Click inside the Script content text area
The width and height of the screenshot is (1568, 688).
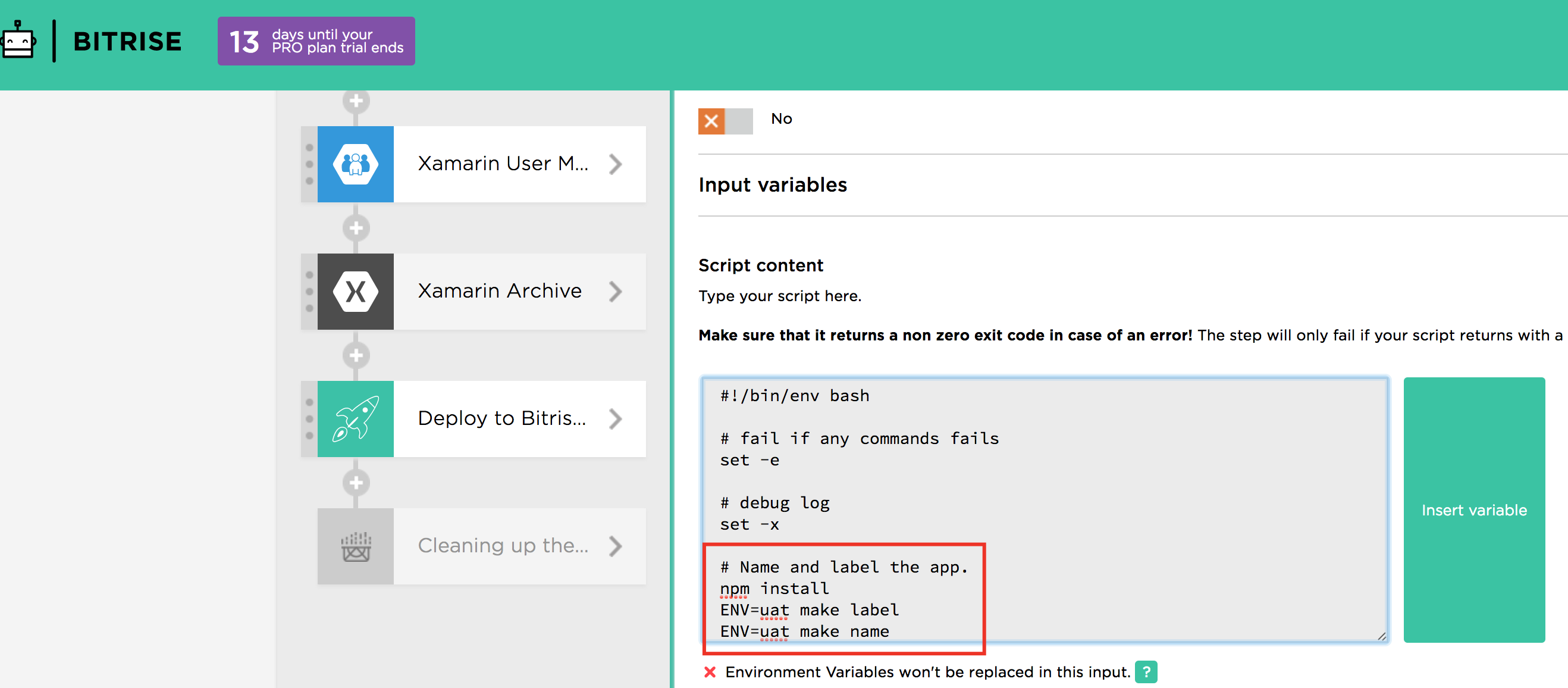1045,509
